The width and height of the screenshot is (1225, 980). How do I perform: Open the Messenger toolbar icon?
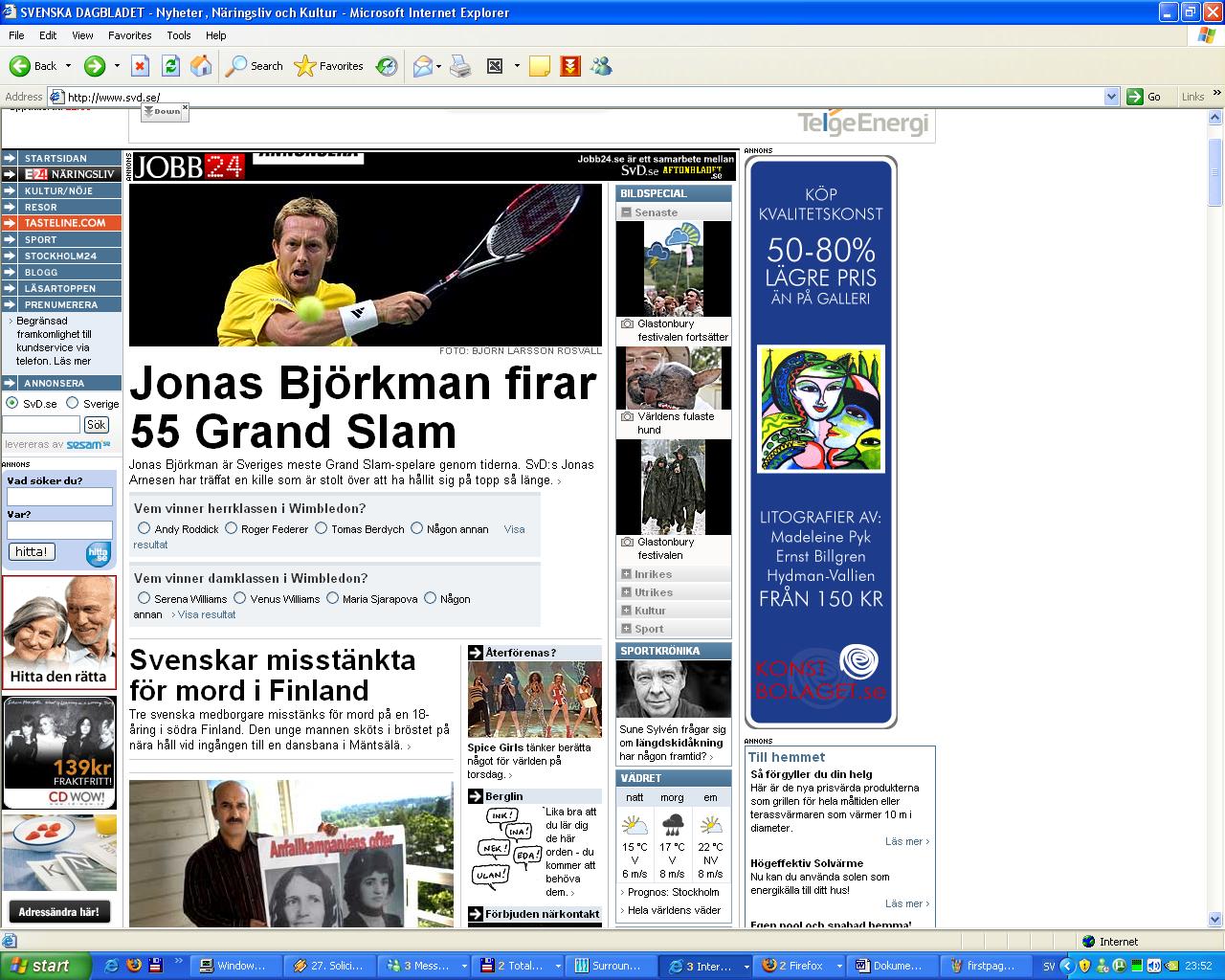click(x=601, y=66)
